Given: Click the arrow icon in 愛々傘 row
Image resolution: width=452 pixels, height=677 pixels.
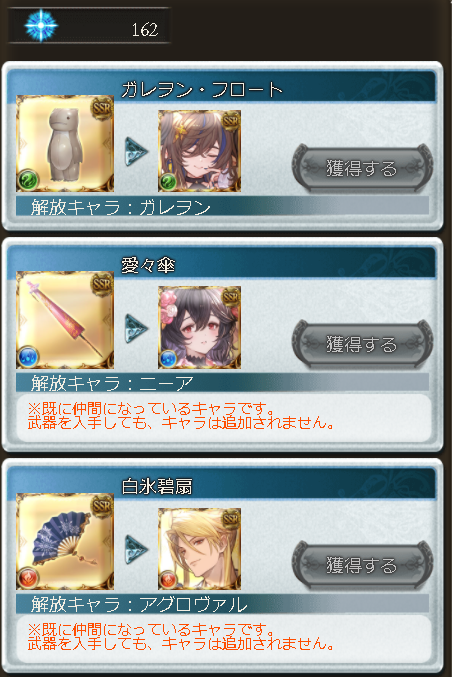Looking at the screenshot, I should 136,329.
